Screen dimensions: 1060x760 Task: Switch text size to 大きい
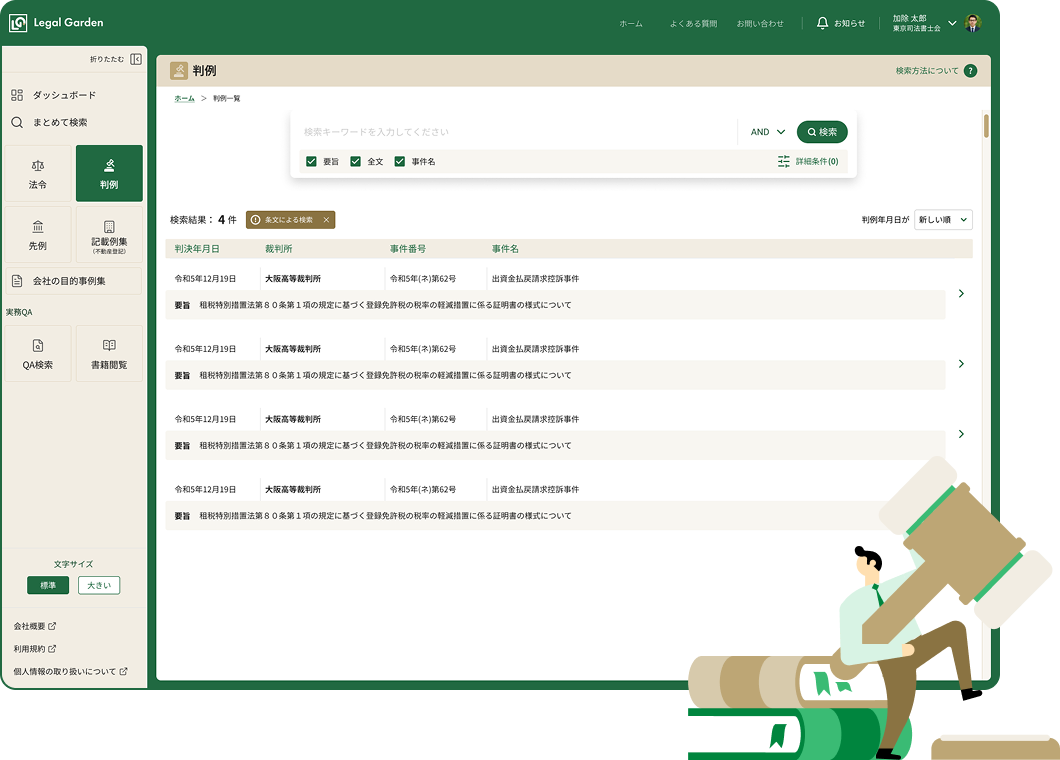coord(99,586)
